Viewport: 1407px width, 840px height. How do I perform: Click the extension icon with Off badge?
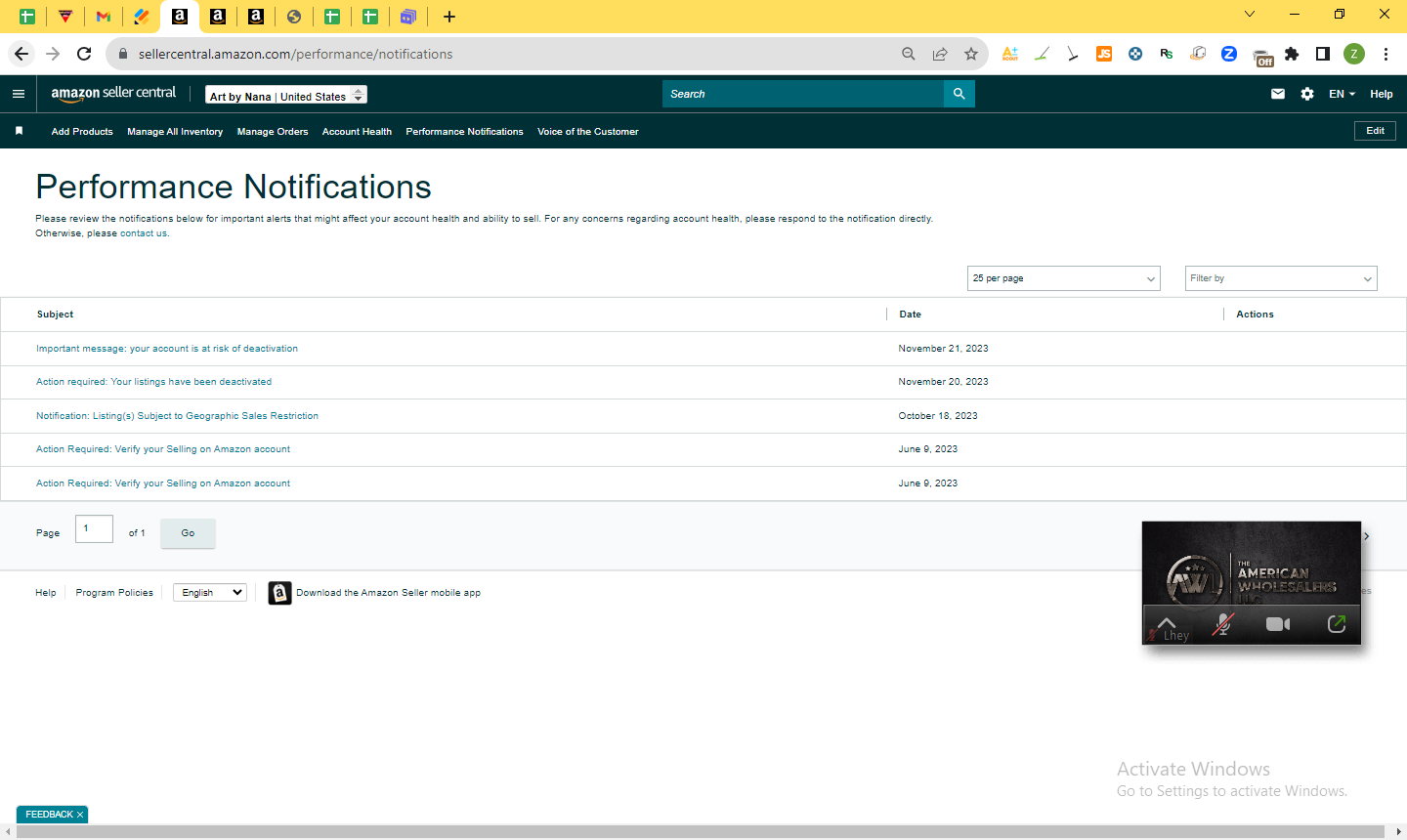(1262, 57)
